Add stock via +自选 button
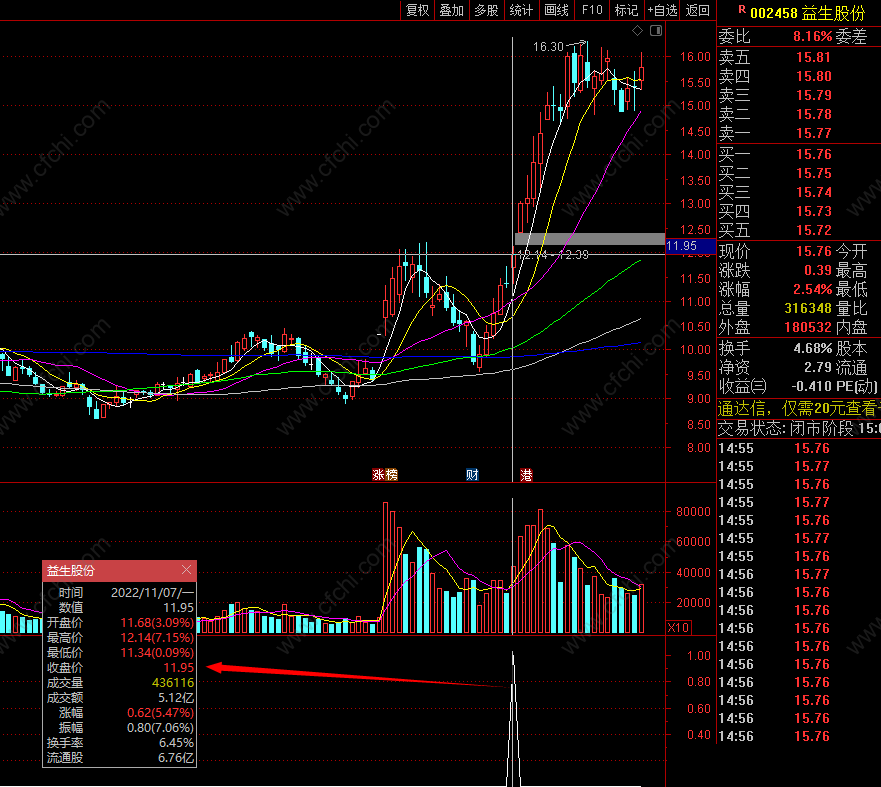Screen dimensions: 881x787 point(662,10)
